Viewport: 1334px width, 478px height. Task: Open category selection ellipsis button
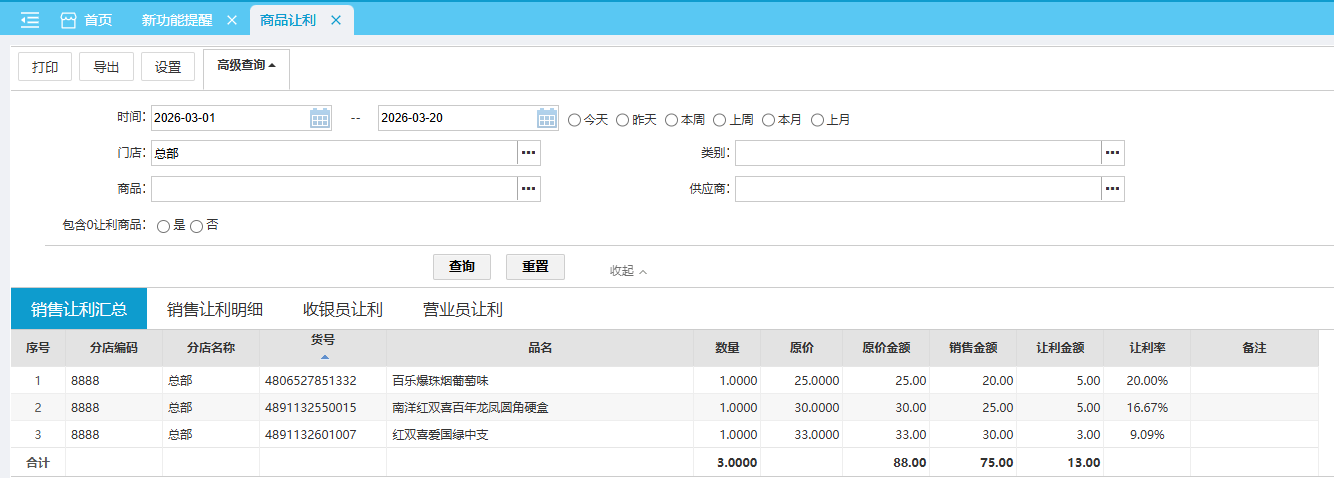(x=1113, y=153)
